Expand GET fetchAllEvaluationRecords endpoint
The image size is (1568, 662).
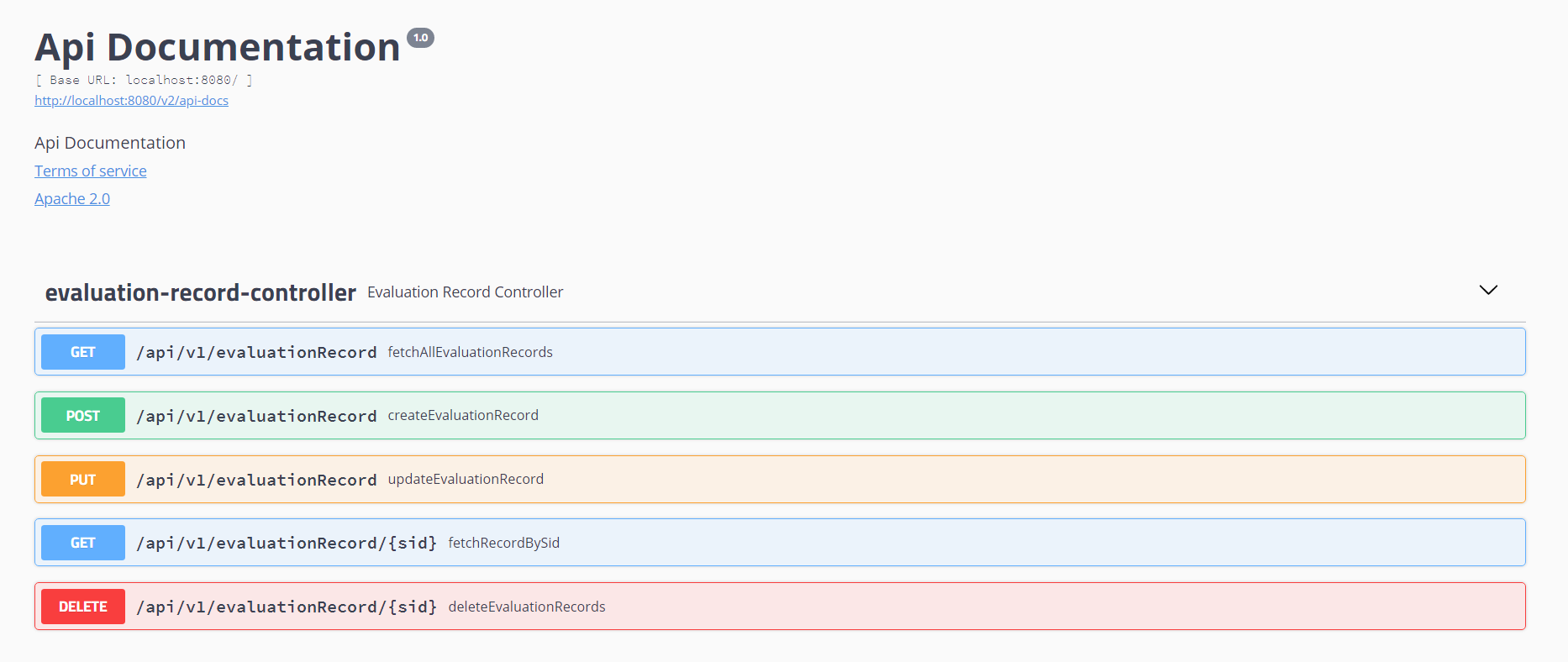(x=780, y=352)
